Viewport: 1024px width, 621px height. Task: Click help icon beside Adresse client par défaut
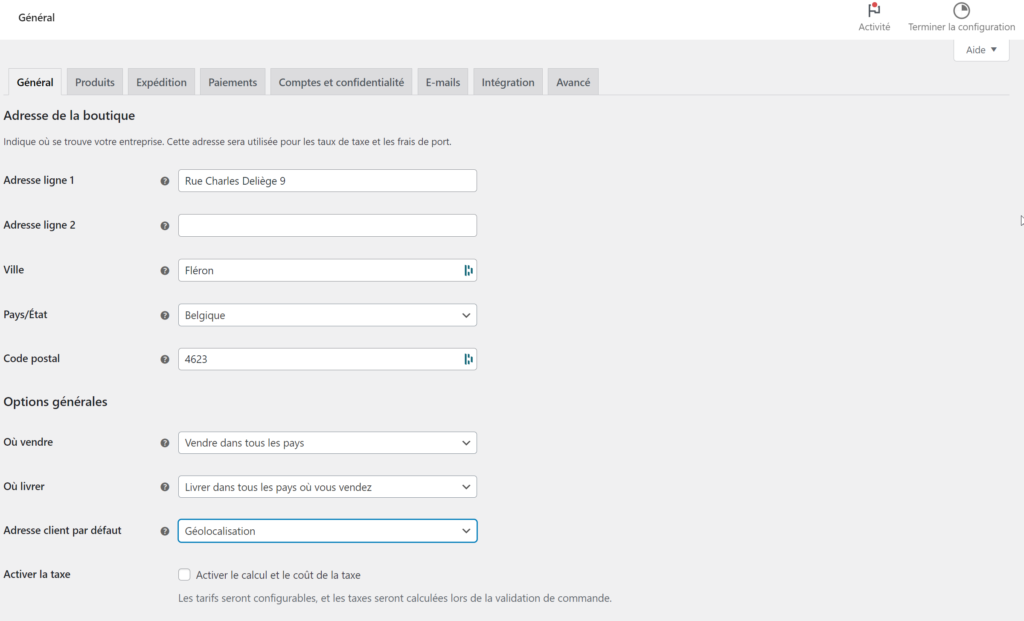165,531
